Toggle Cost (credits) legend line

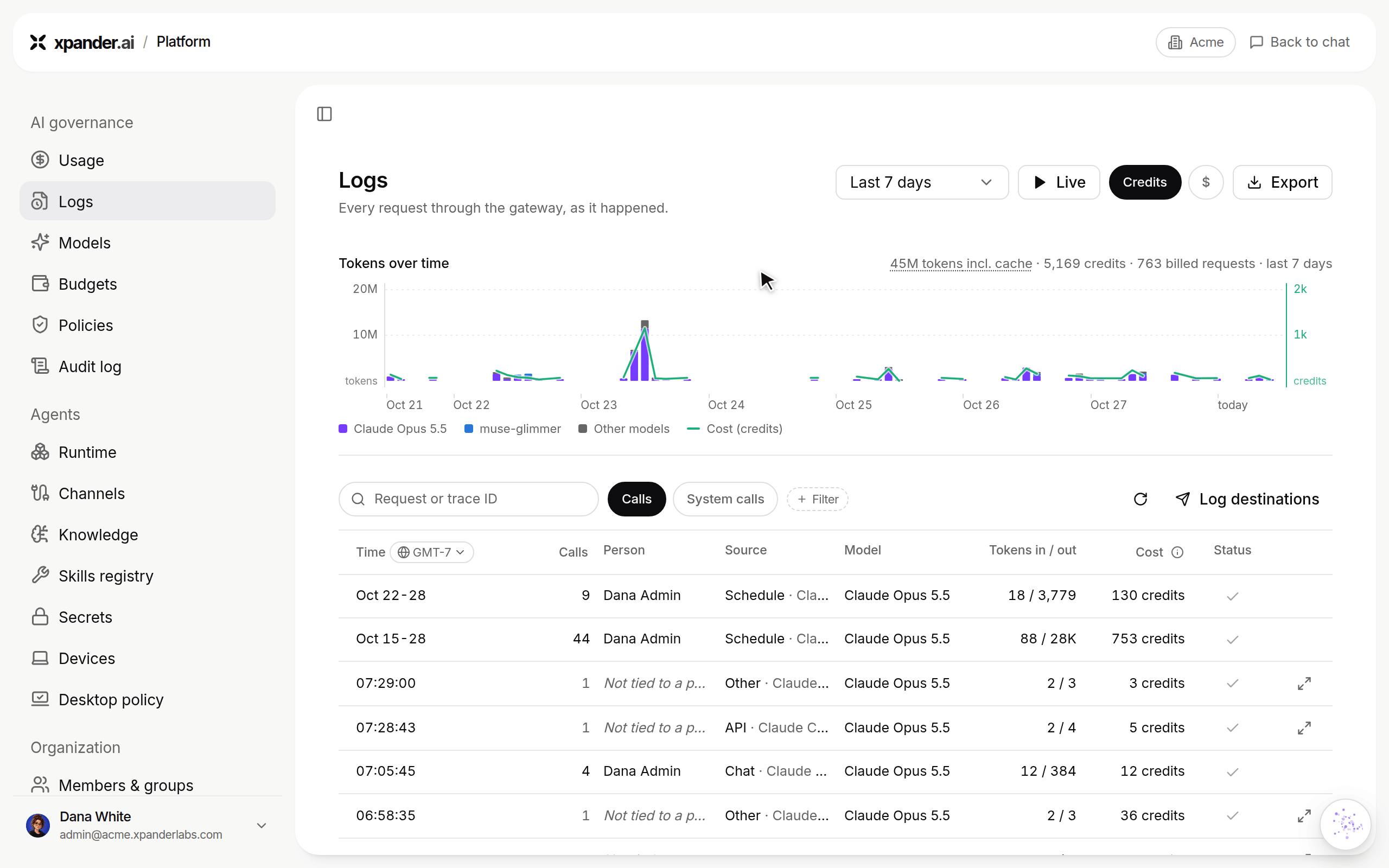(693, 429)
